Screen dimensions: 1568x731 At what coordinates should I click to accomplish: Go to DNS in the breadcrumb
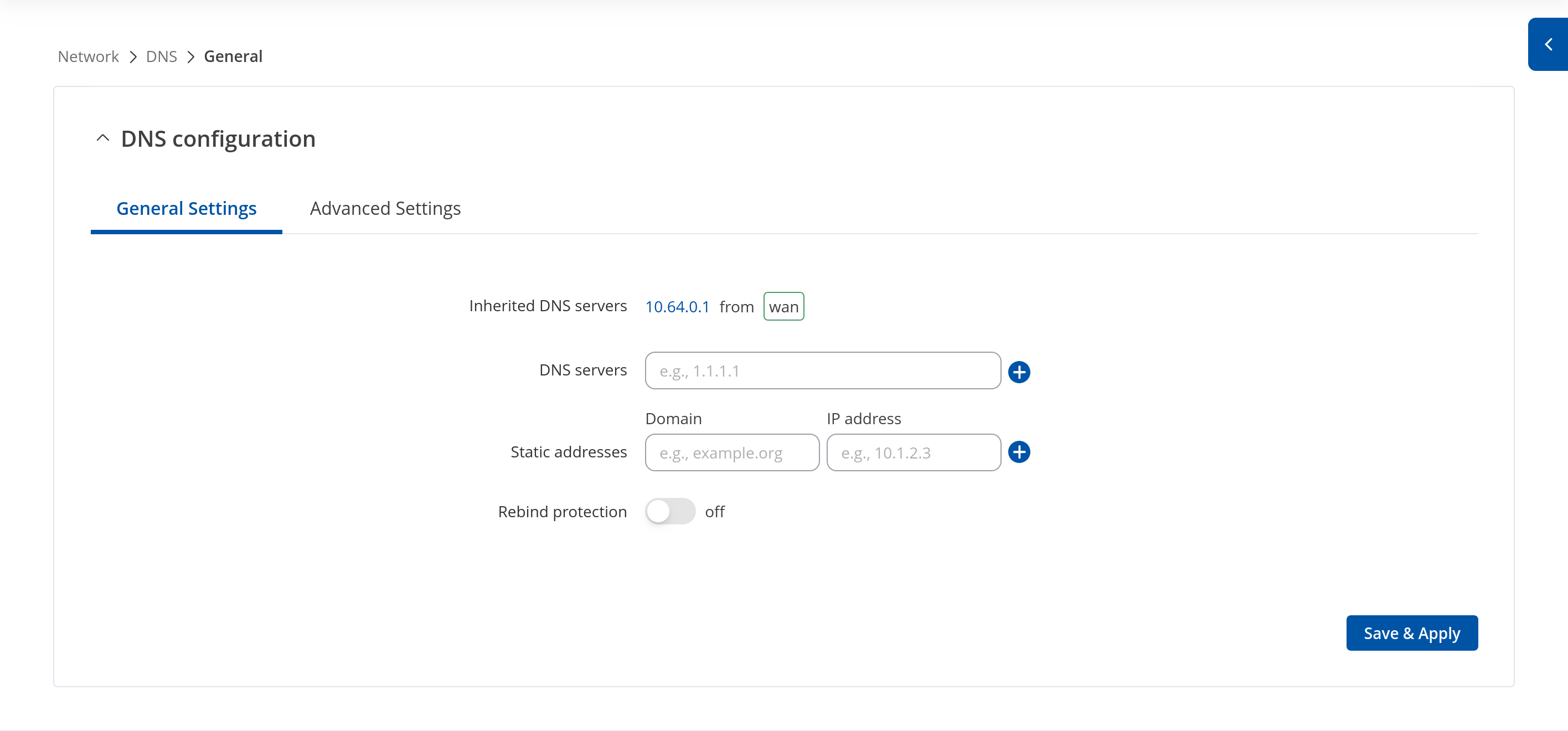pos(161,56)
